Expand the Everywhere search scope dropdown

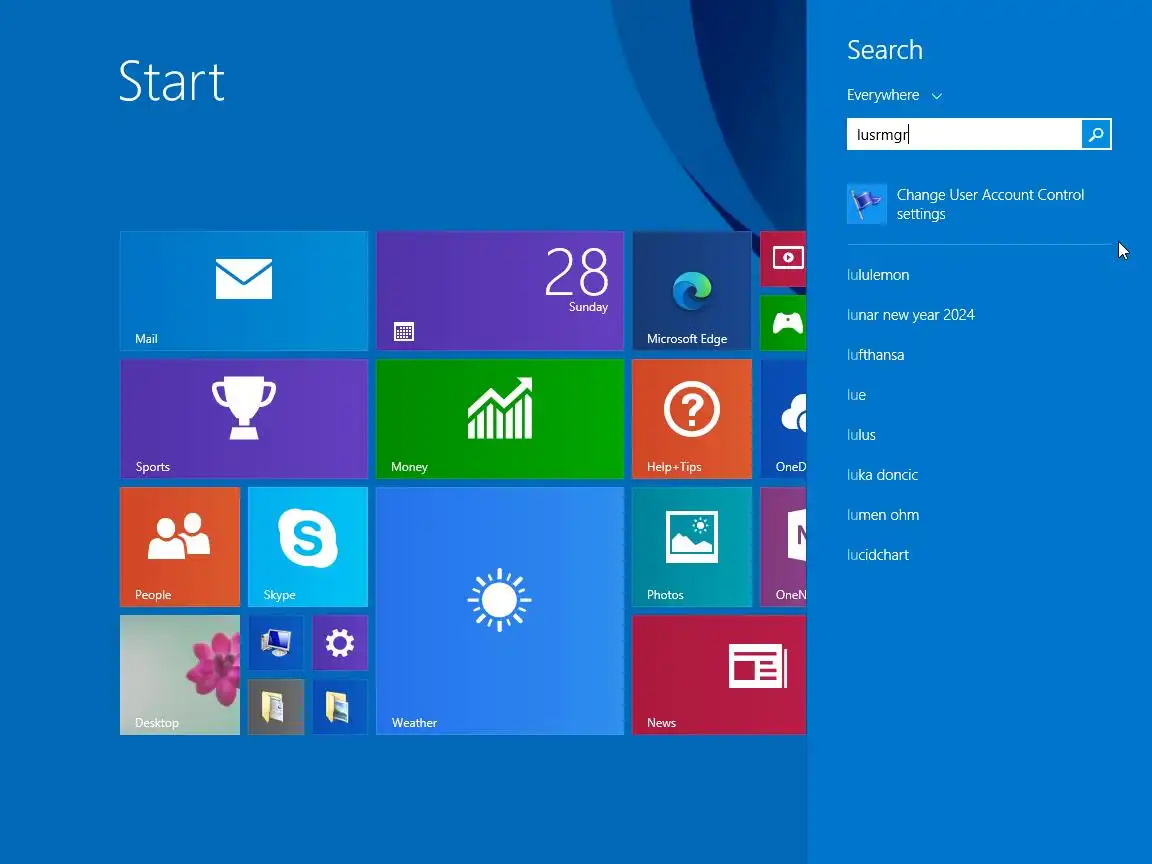coord(894,96)
